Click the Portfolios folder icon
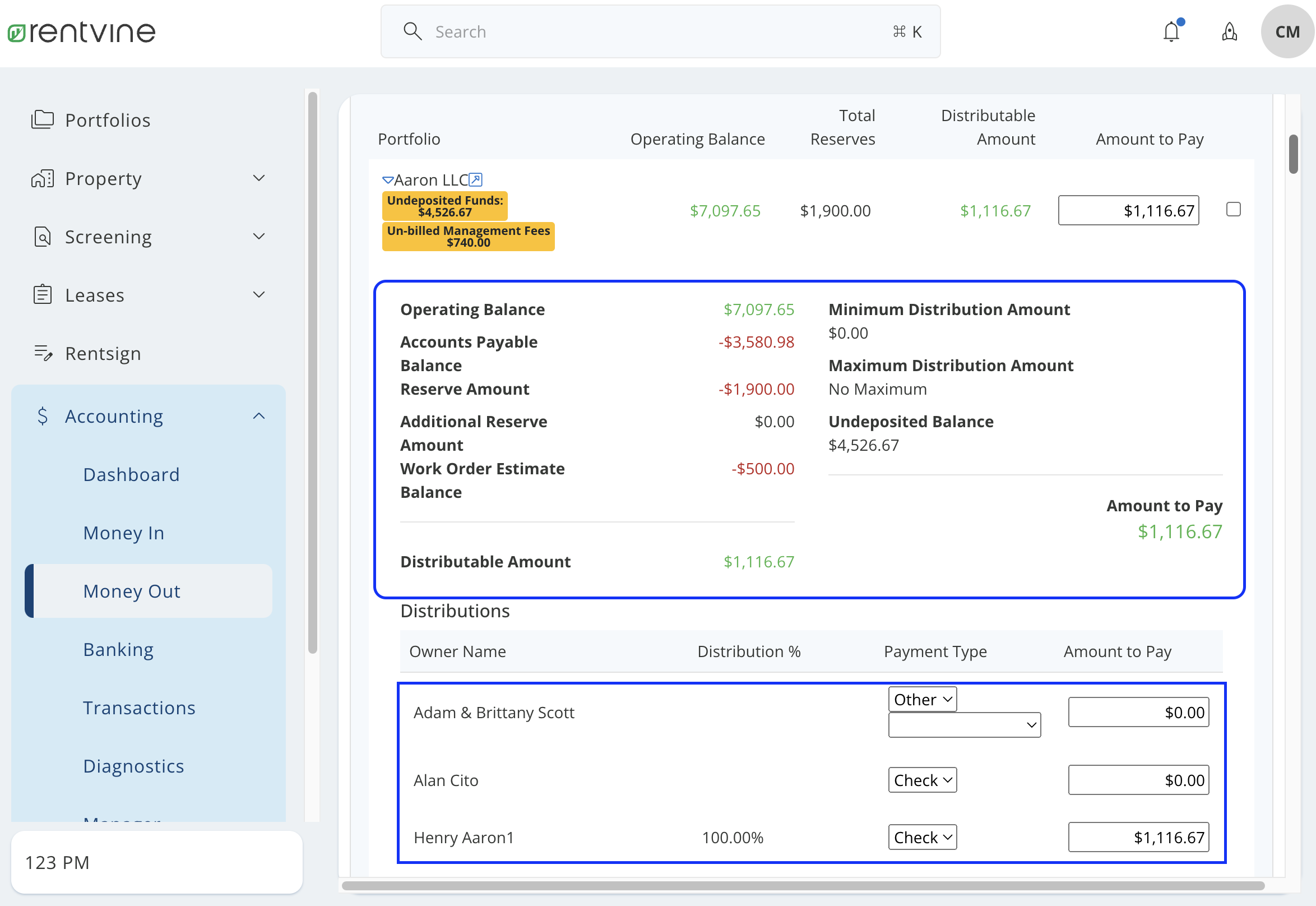The width and height of the screenshot is (1316, 906). click(43, 120)
